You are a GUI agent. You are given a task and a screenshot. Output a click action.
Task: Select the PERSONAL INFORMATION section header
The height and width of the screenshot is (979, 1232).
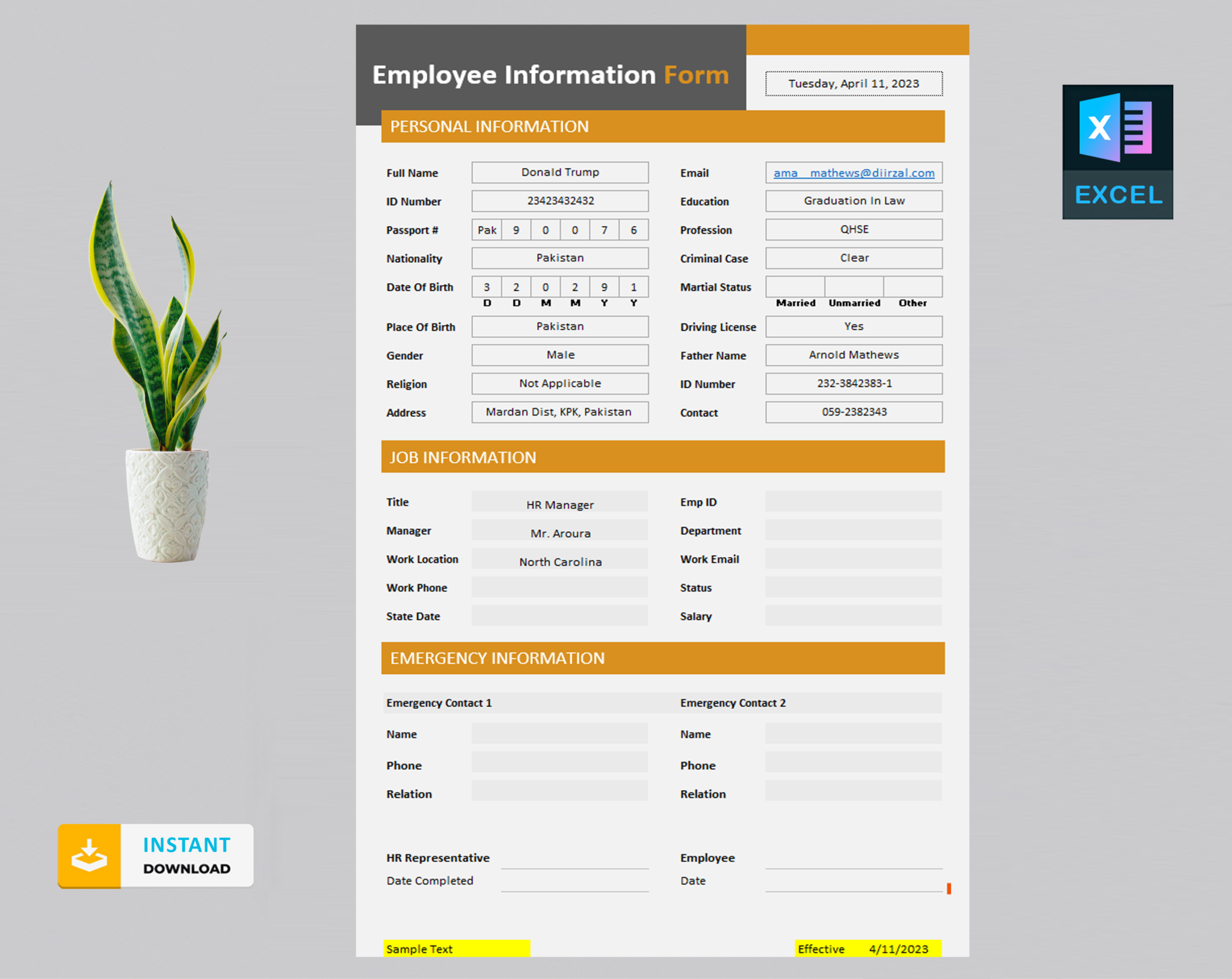(489, 127)
